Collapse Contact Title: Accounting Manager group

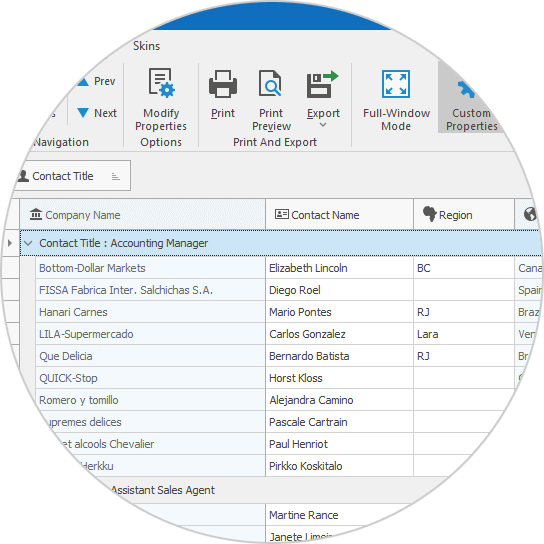[28, 243]
